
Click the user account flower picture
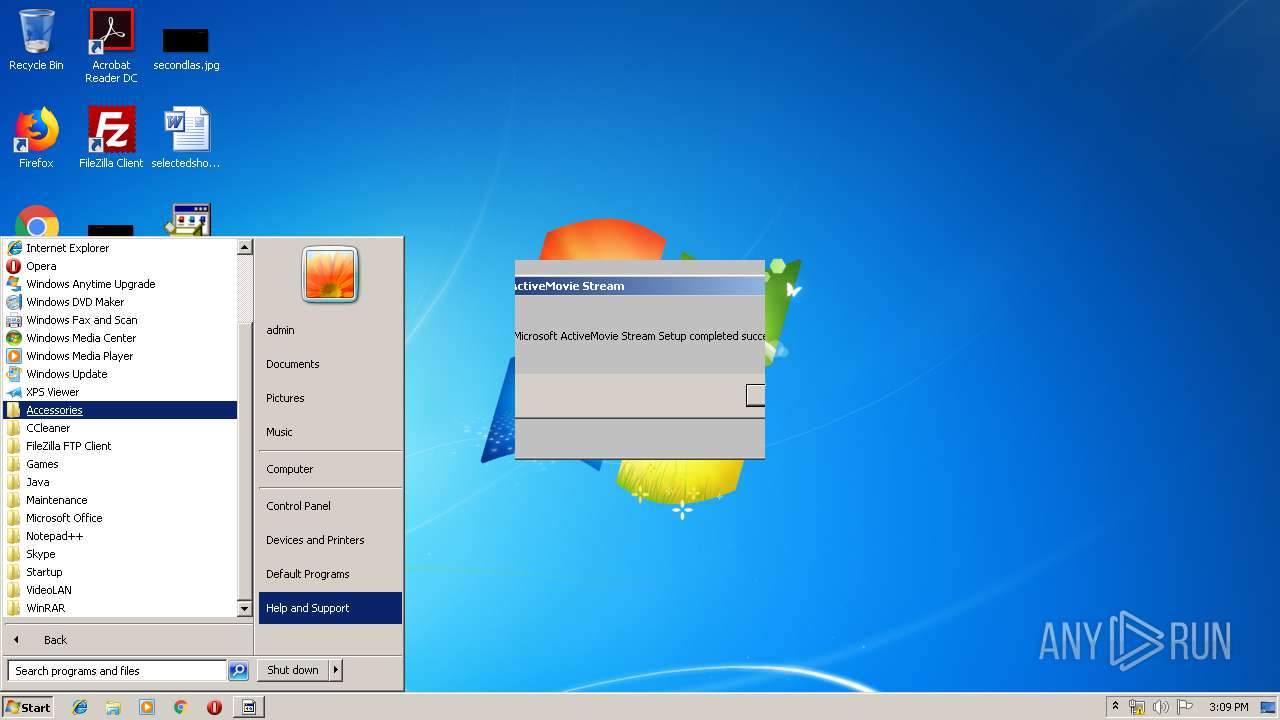(x=330, y=274)
